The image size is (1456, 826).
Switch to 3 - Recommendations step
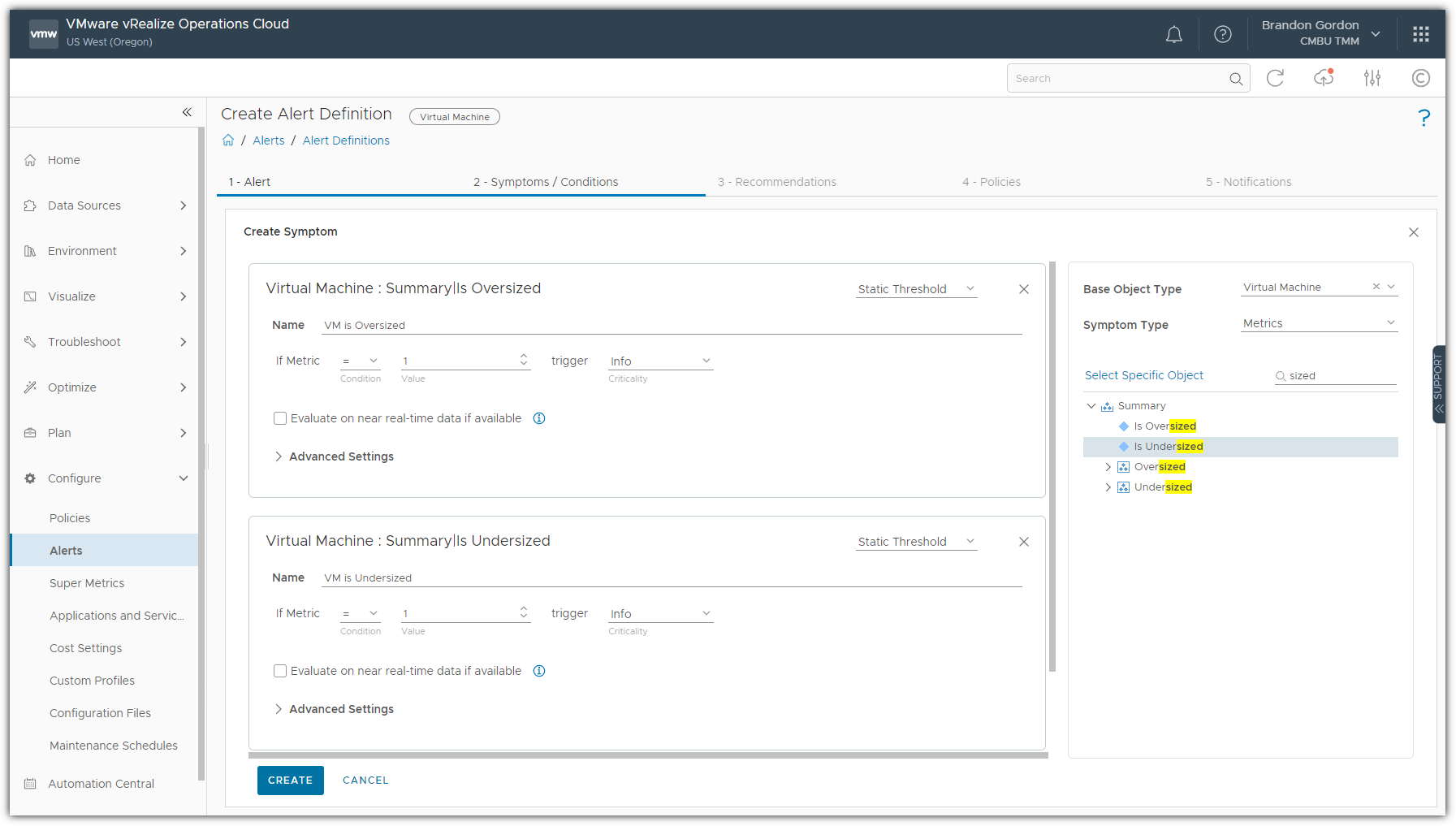coord(777,182)
